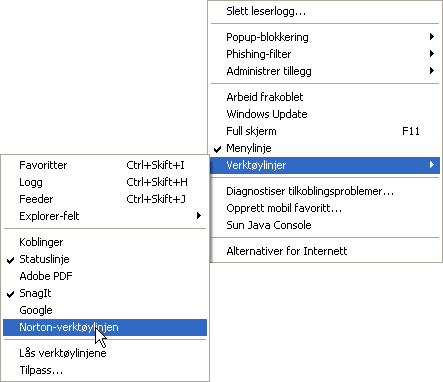
Task: Expand the Administrer tillegg submenu arrow
Action: (432, 71)
